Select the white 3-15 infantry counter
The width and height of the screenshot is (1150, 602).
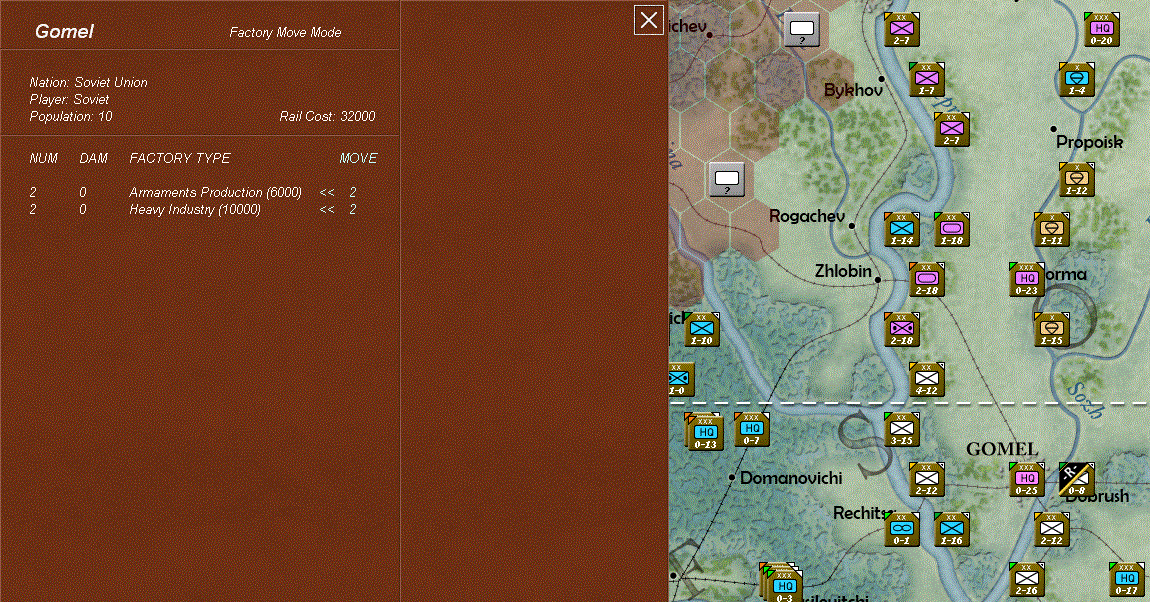[902, 429]
